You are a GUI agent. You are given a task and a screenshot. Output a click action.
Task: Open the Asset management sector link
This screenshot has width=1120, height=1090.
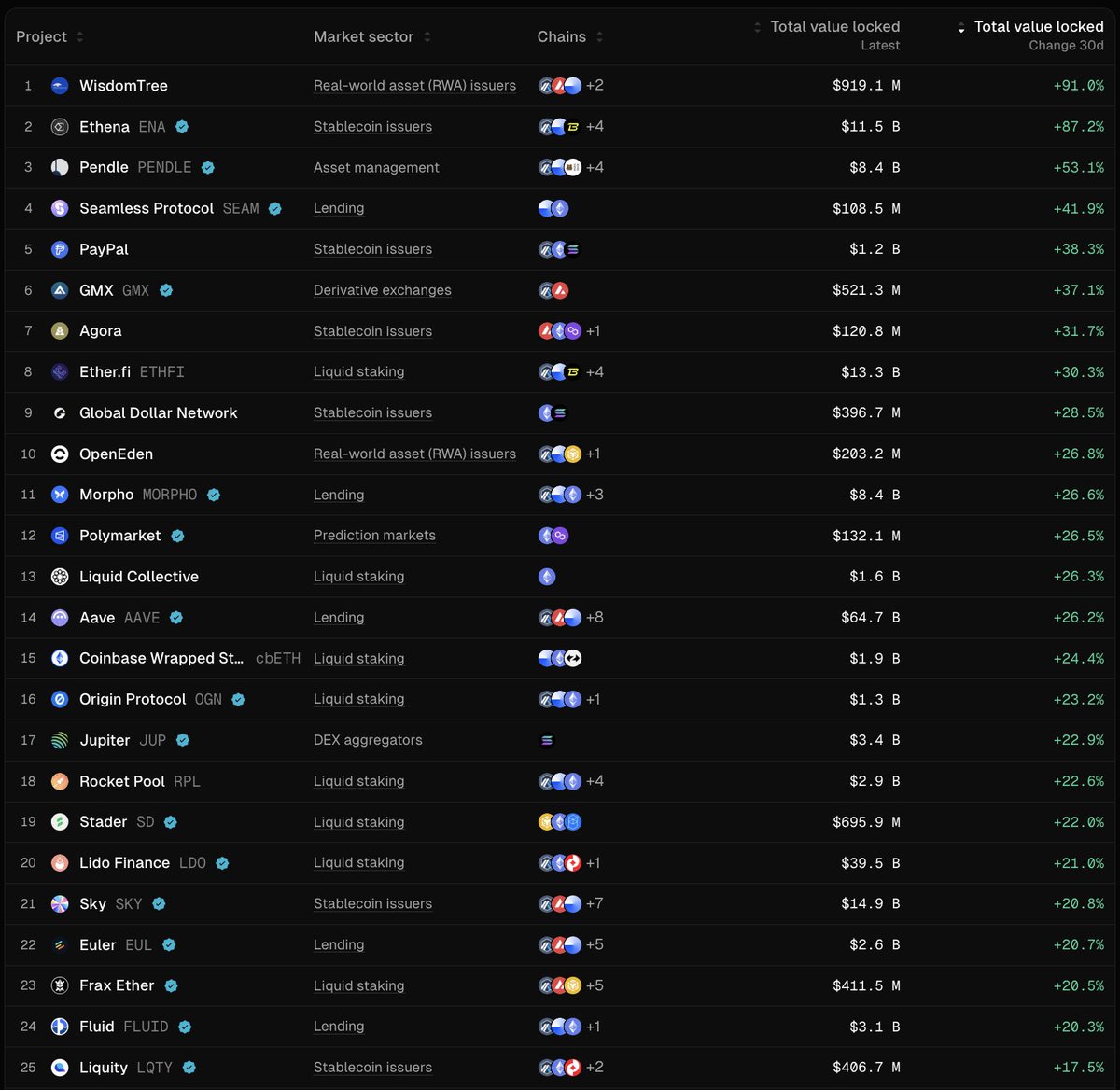[376, 167]
